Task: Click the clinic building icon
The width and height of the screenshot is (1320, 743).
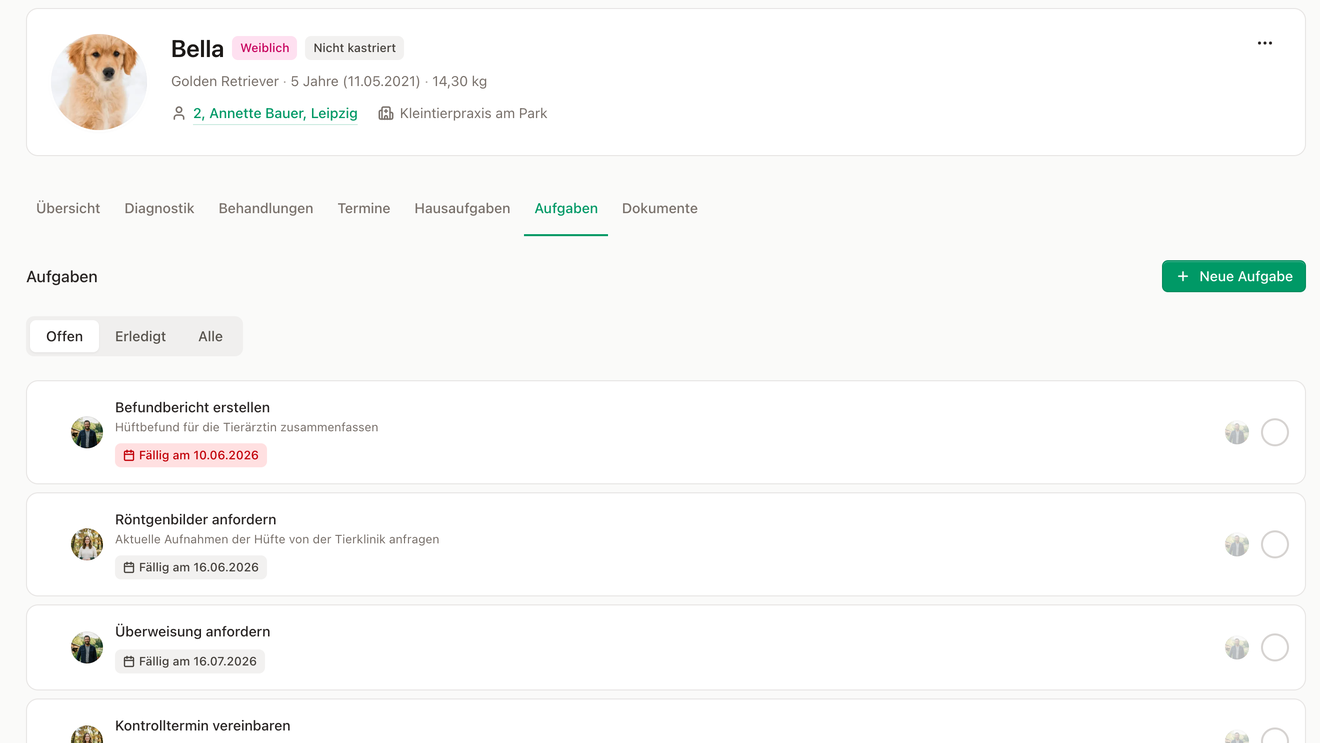Action: [x=386, y=113]
